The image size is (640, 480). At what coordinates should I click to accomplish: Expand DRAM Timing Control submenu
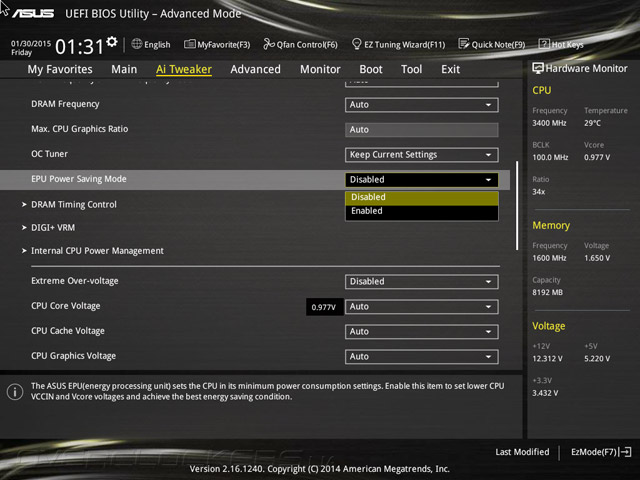tap(73, 204)
